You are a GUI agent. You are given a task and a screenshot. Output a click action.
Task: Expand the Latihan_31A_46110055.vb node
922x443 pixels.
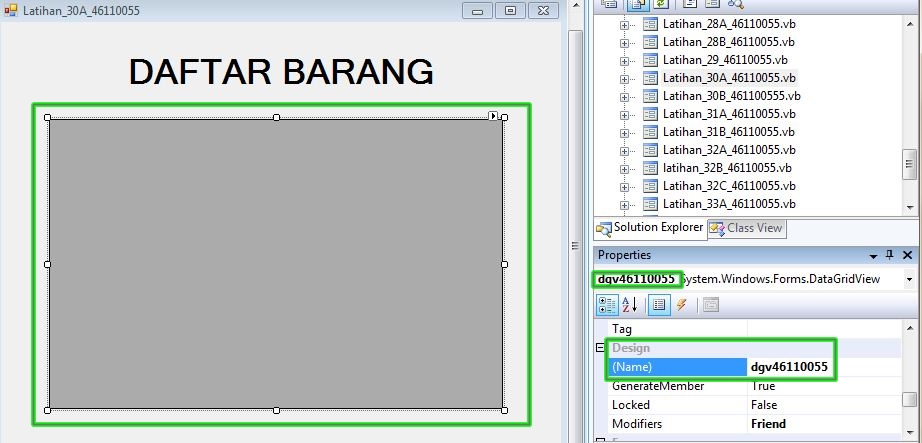tap(624, 115)
